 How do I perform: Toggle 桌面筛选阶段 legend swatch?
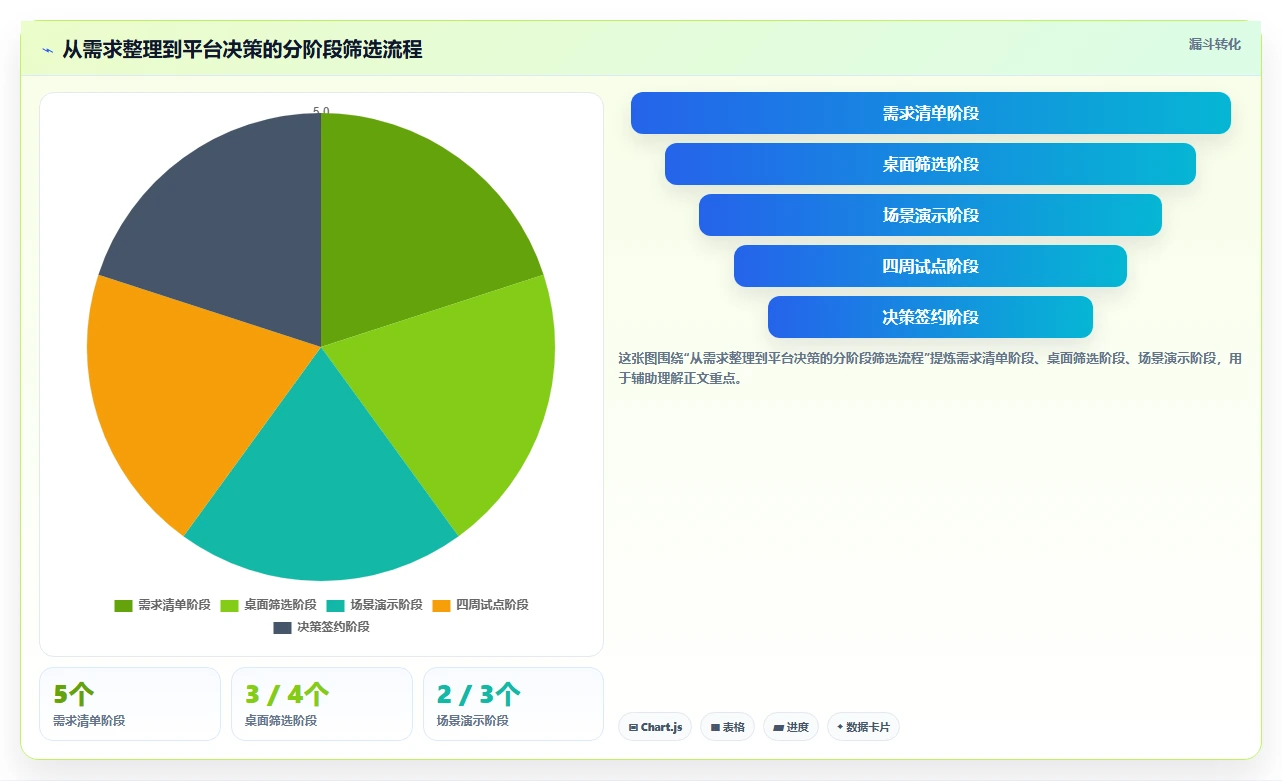tap(229, 605)
